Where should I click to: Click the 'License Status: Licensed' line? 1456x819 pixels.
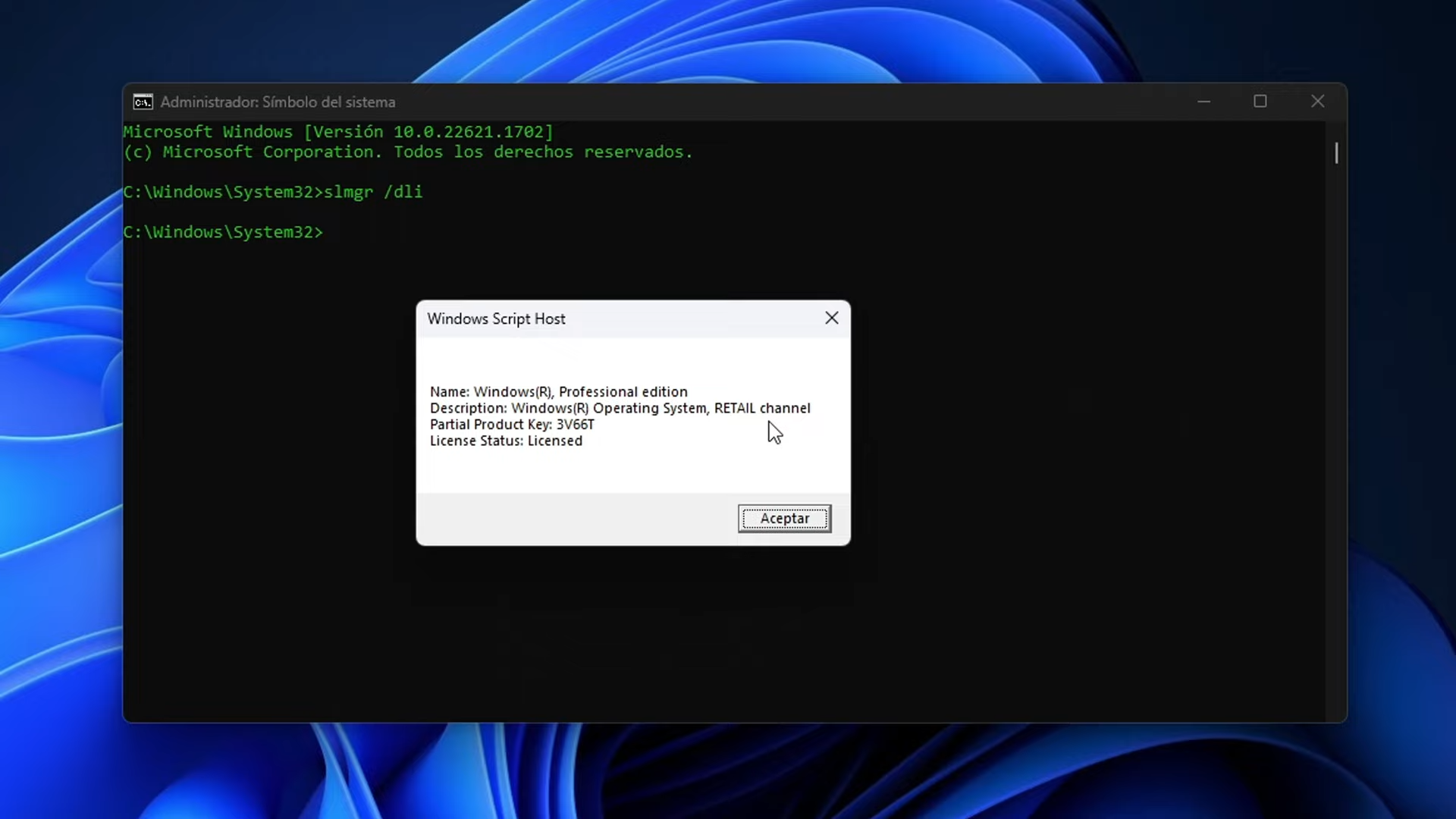506,441
